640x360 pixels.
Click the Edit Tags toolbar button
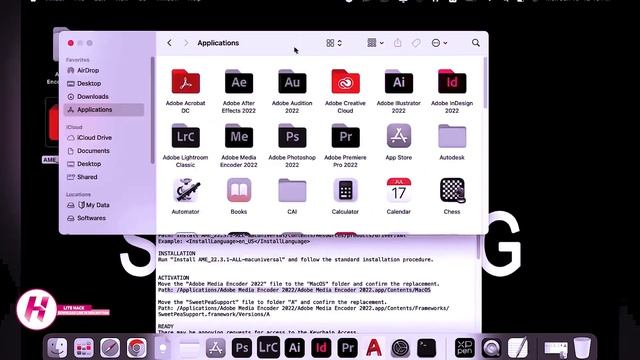pyautogui.click(x=416, y=43)
